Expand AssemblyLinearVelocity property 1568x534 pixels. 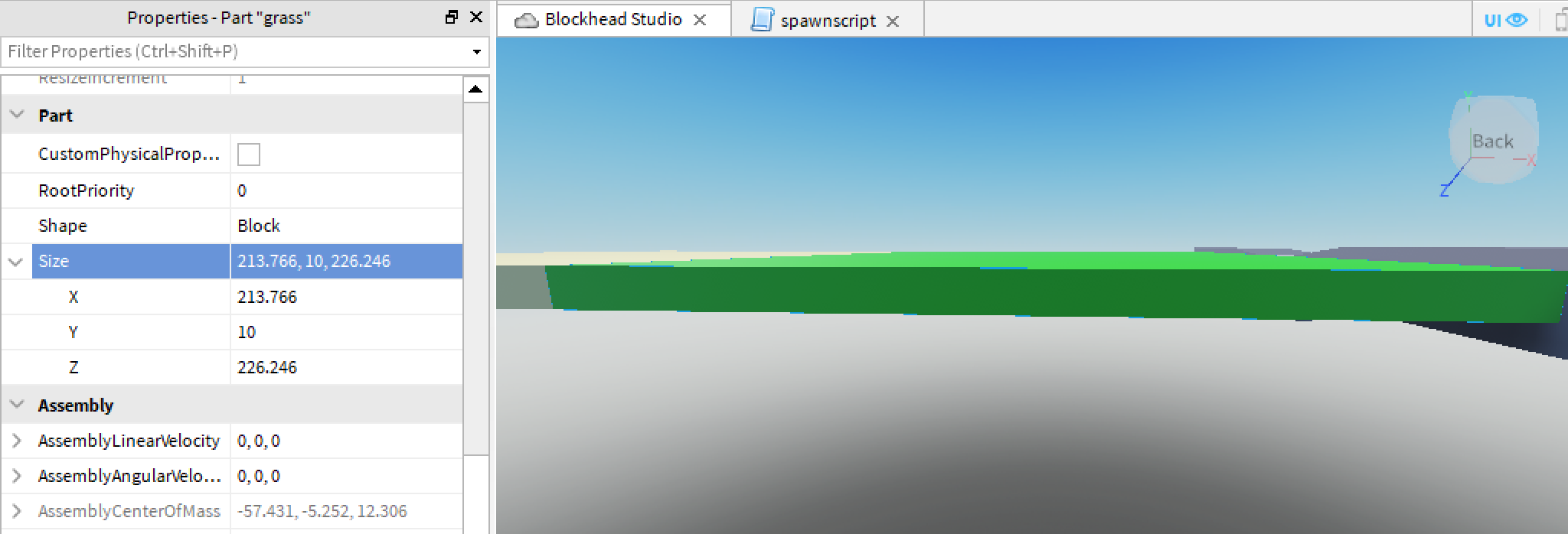tap(16, 441)
